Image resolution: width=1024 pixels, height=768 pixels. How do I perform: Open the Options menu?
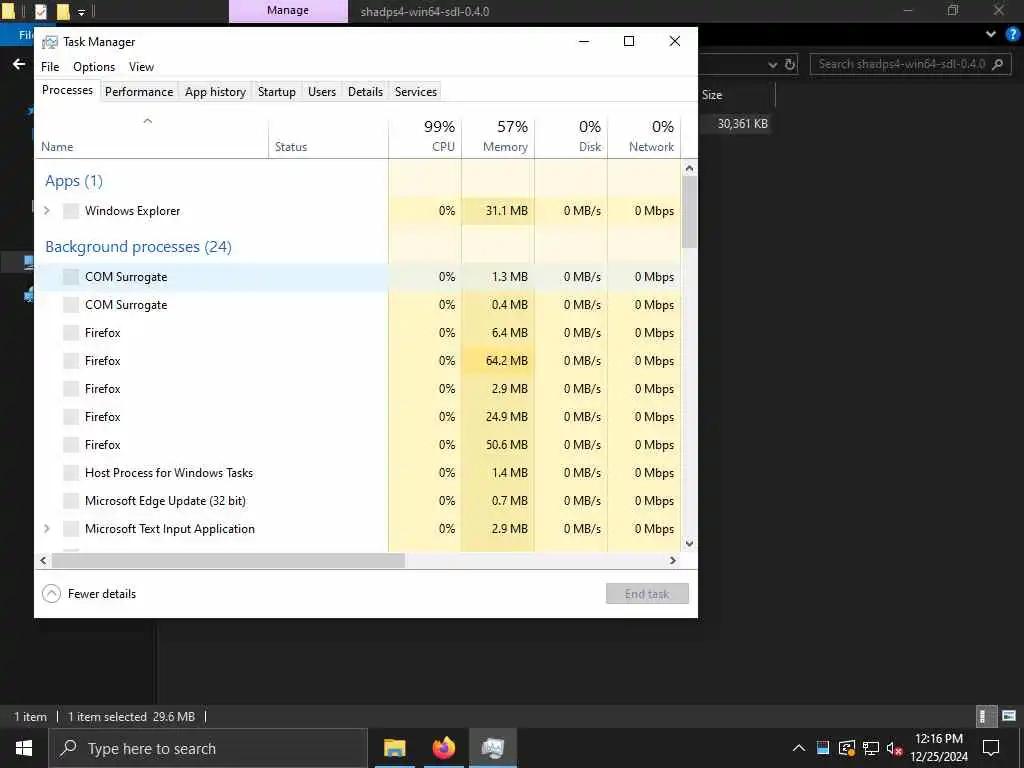[94, 67]
